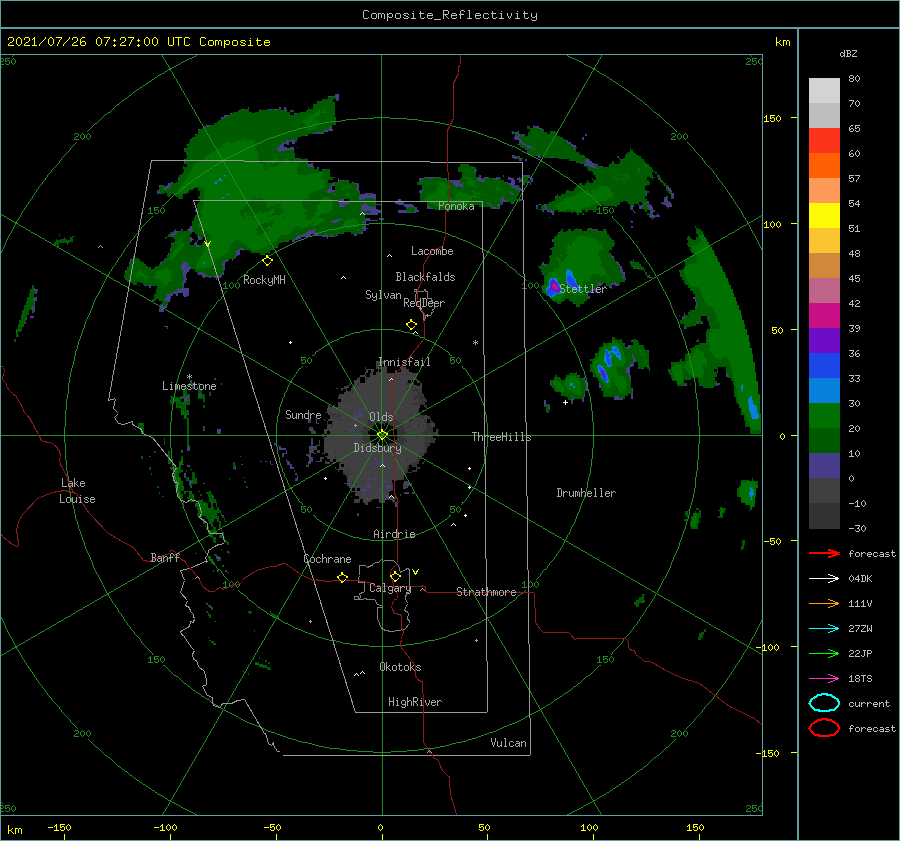Click the Sundre label
The image size is (900, 841).
[303, 414]
